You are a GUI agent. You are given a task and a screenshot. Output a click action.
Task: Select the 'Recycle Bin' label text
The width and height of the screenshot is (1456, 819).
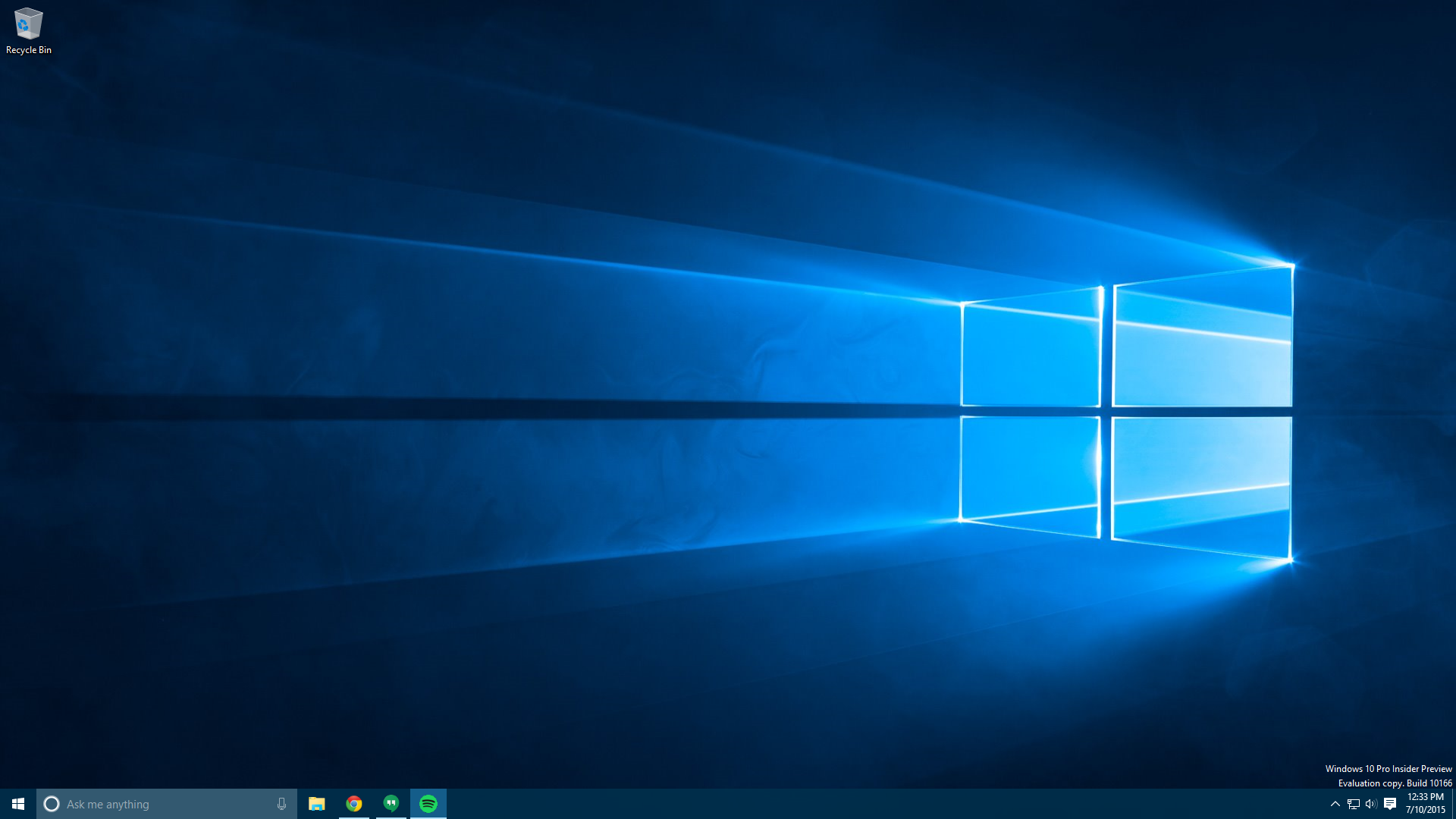tap(29, 50)
